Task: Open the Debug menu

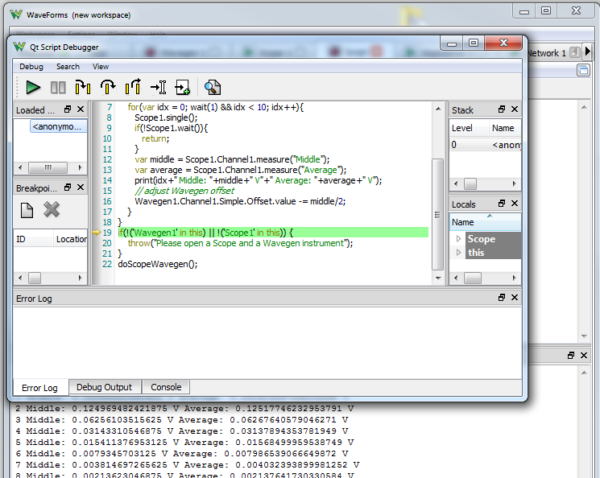Action: (x=31, y=67)
